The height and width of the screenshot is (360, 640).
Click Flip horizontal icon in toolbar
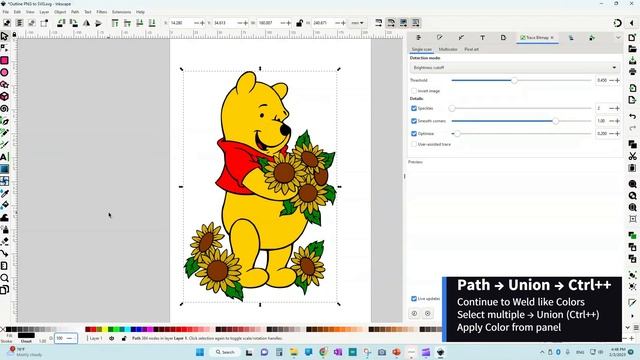coord(86,23)
